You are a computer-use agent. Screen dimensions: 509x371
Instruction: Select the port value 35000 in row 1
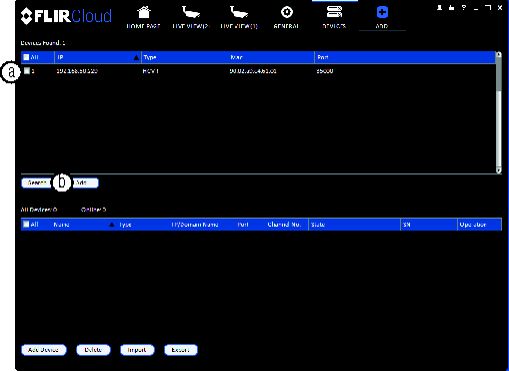click(x=325, y=71)
